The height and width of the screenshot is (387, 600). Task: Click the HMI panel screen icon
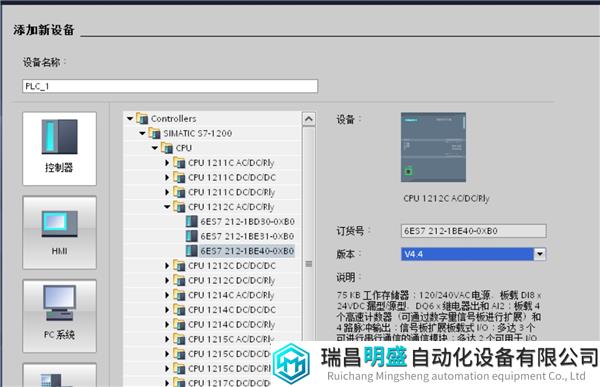pos(59,224)
